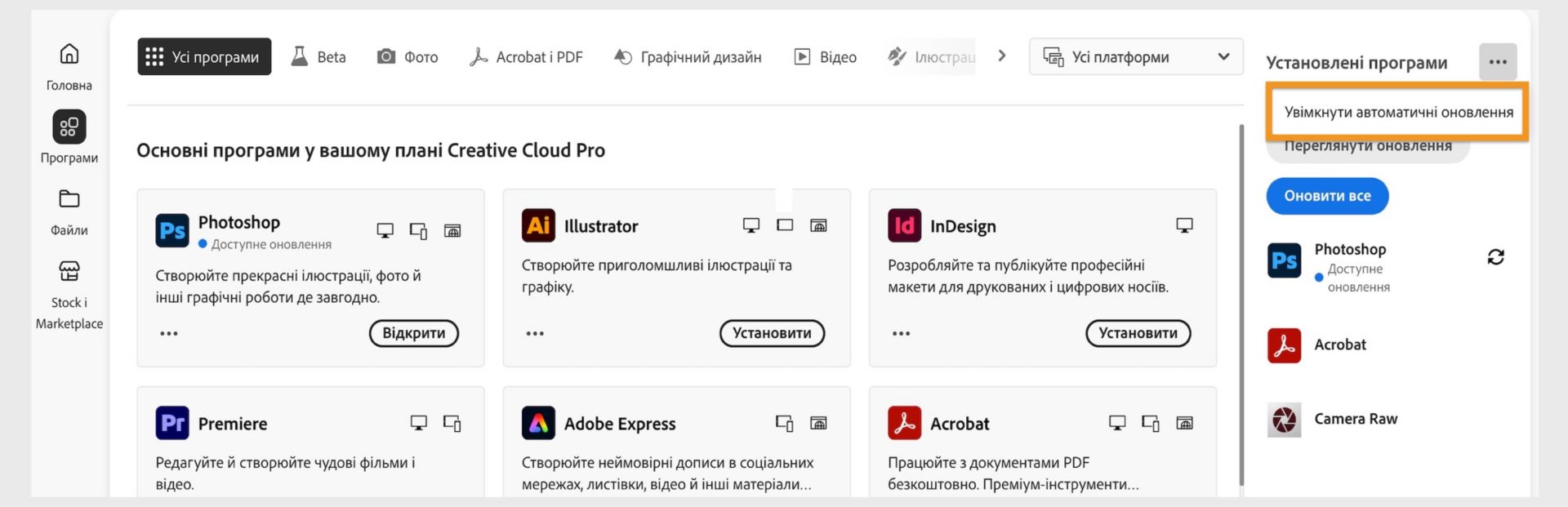The height and width of the screenshot is (507, 1568).
Task: Click Adobe Express card mobile devices icon
Action: pyautogui.click(x=784, y=423)
